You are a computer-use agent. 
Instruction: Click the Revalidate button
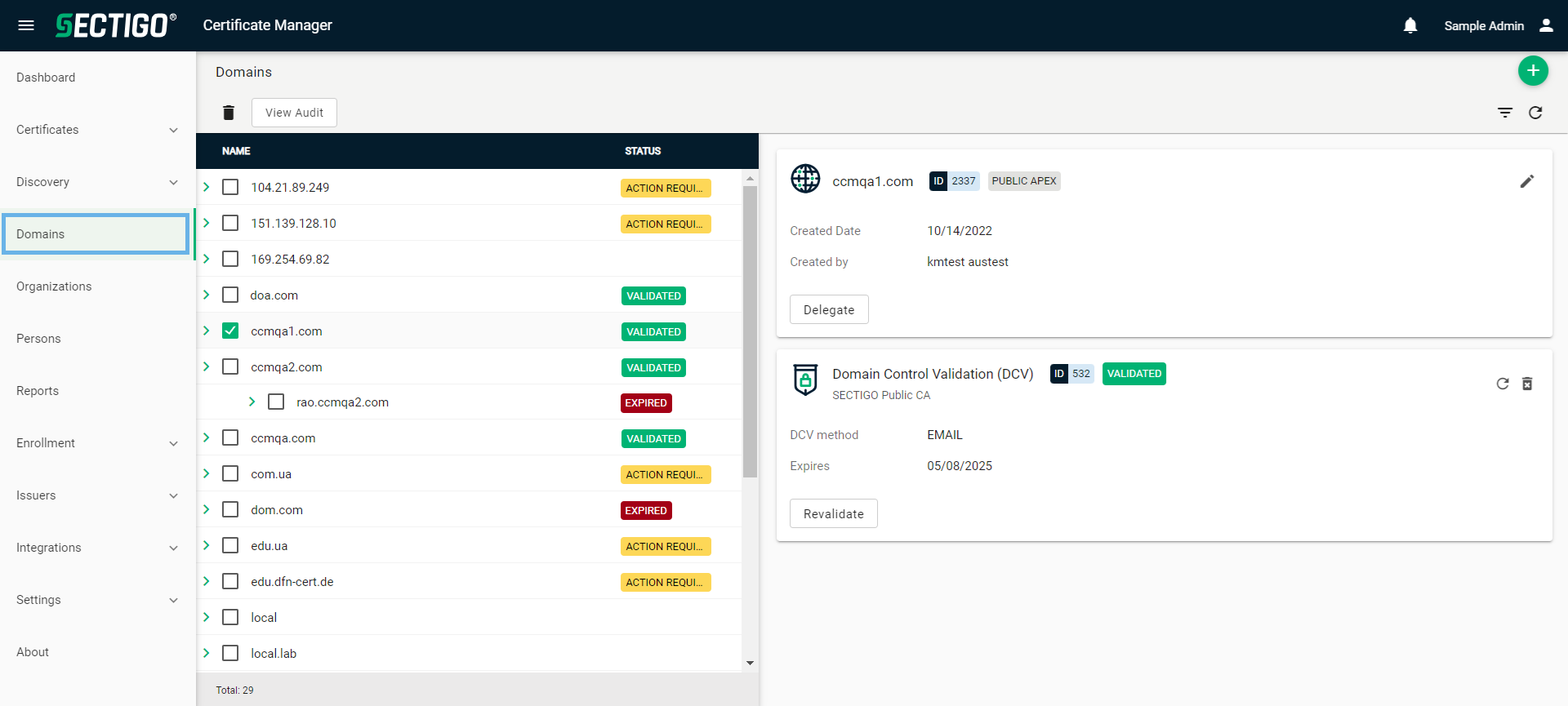coord(833,514)
